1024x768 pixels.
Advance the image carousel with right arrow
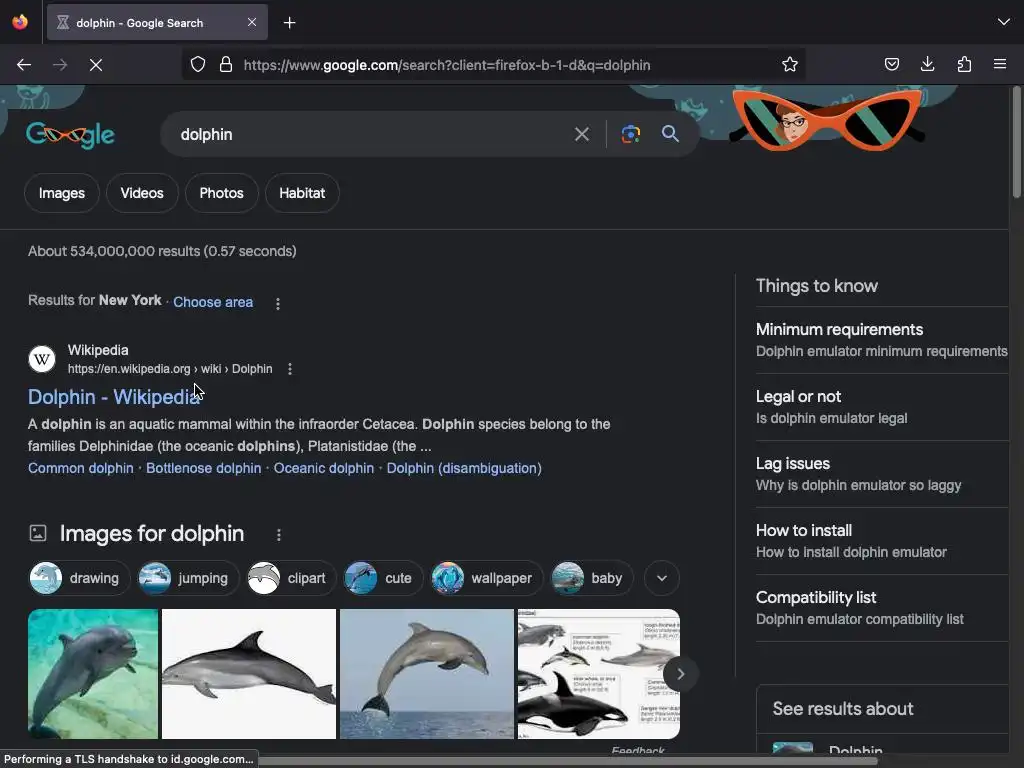pos(680,674)
